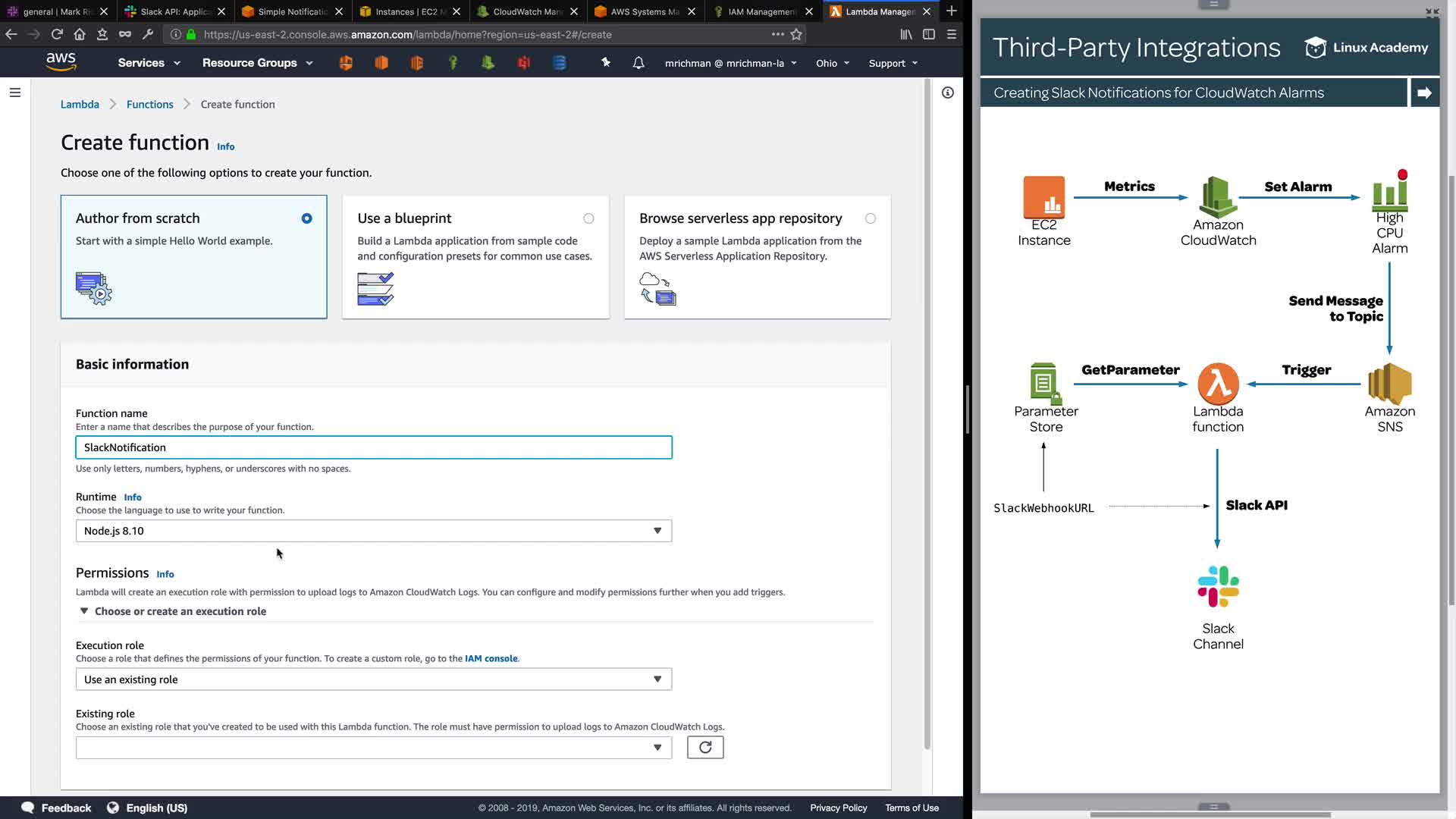The image size is (1456, 819).
Task: Follow the IAM console link
Action: [x=491, y=658]
